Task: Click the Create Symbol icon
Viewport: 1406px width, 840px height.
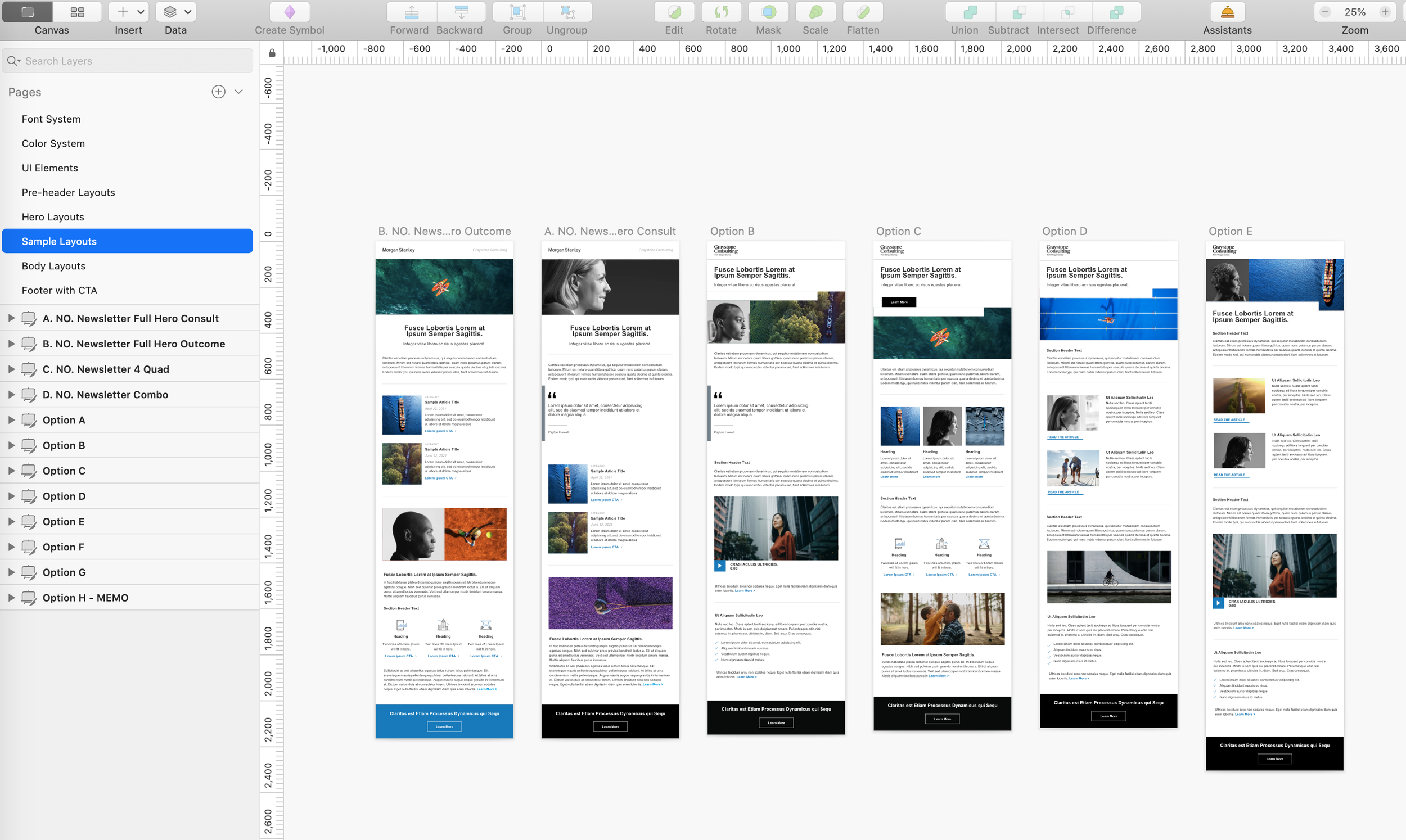Action: click(x=289, y=12)
